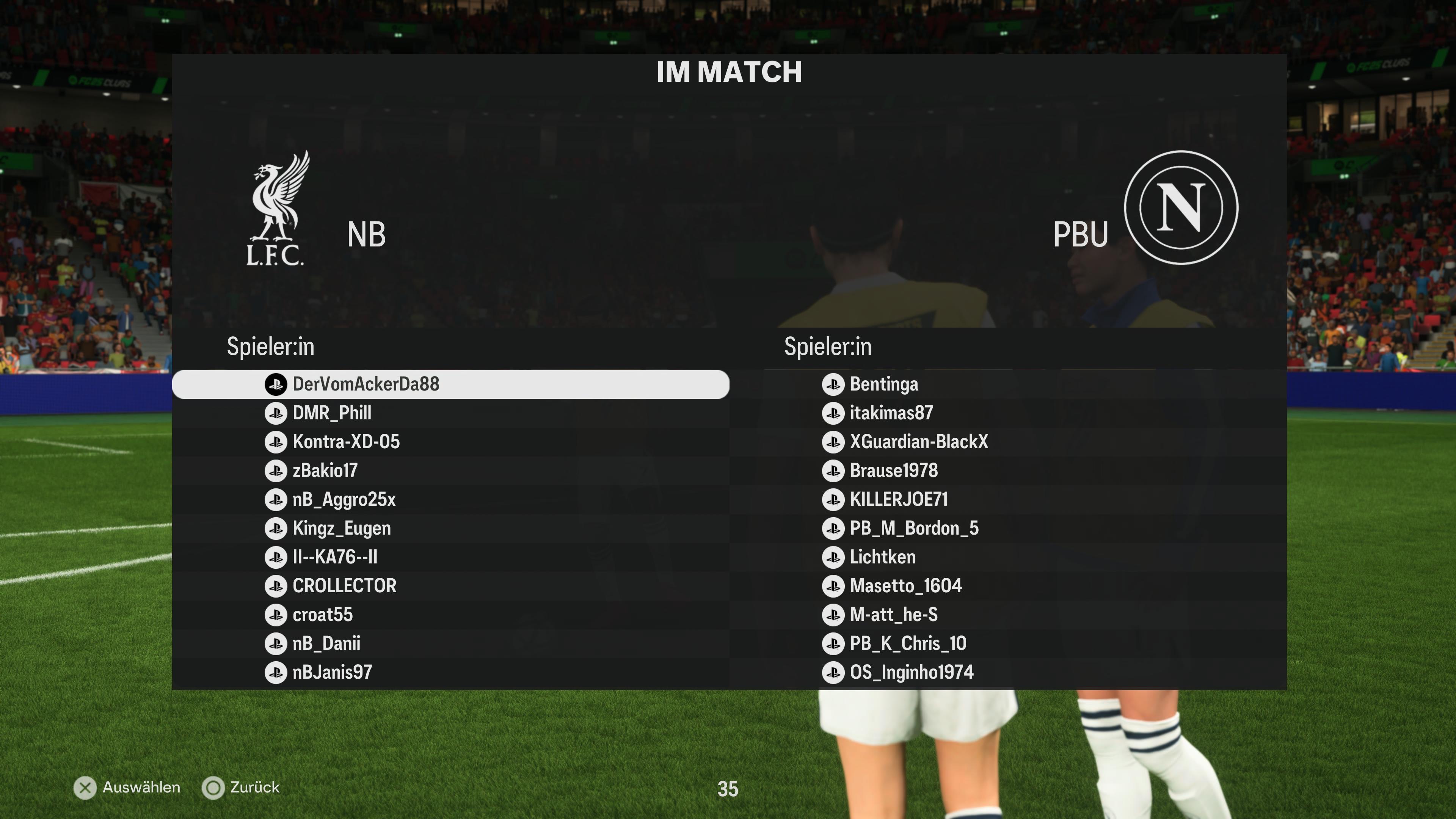Click the X button icon for Auswählen
The image size is (1456, 819).
pos(85,788)
